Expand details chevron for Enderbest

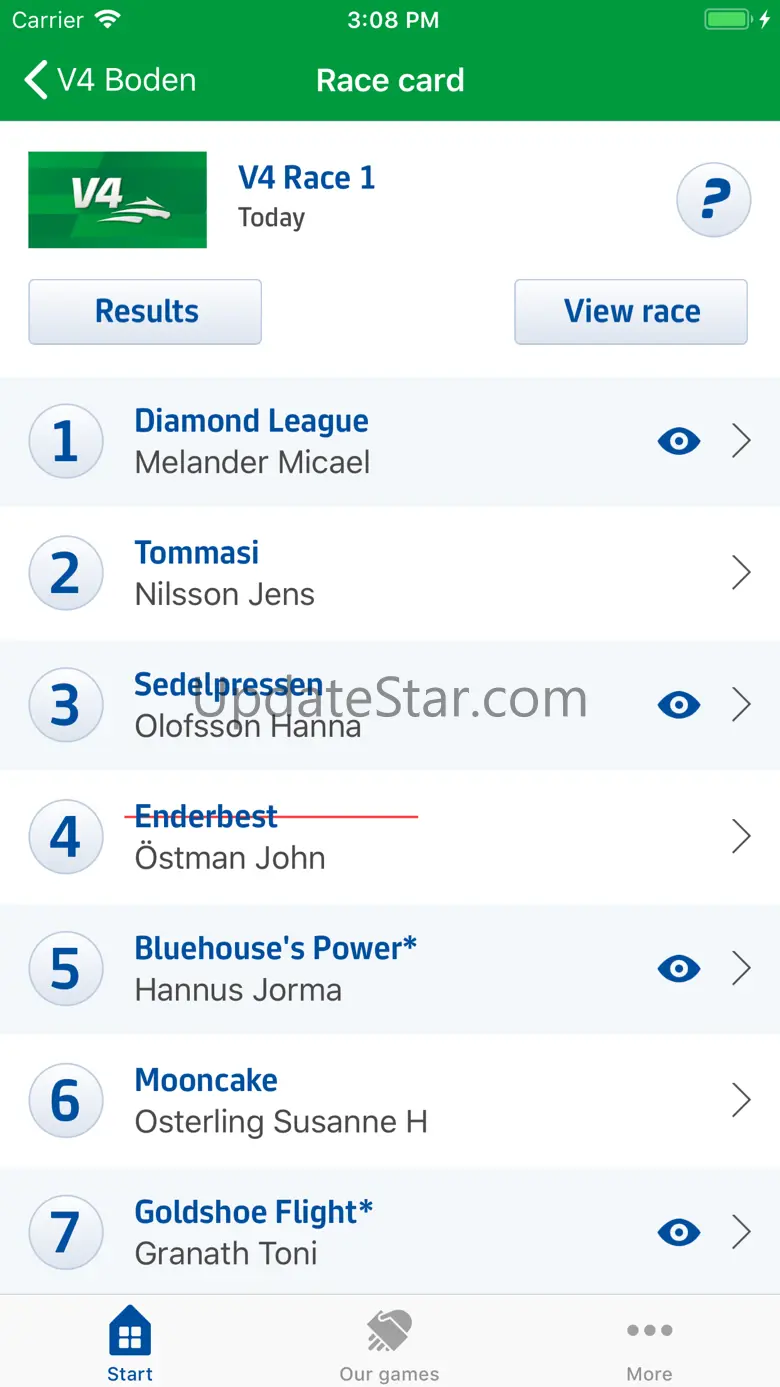(741, 837)
